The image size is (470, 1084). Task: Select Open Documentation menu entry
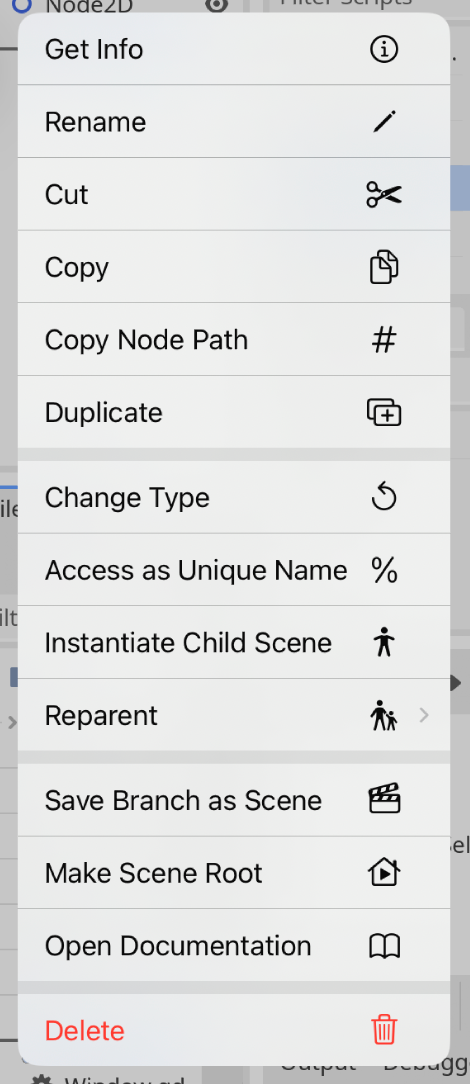pyautogui.click(x=234, y=946)
